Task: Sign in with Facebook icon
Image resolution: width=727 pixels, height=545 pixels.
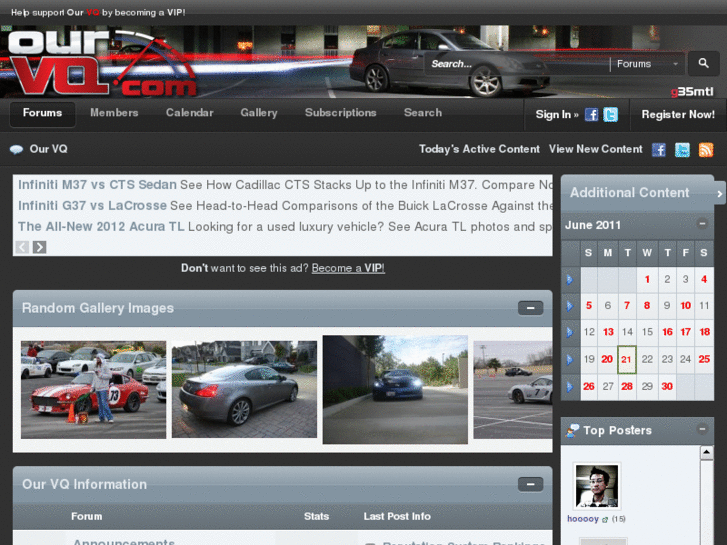Action: click(x=591, y=115)
